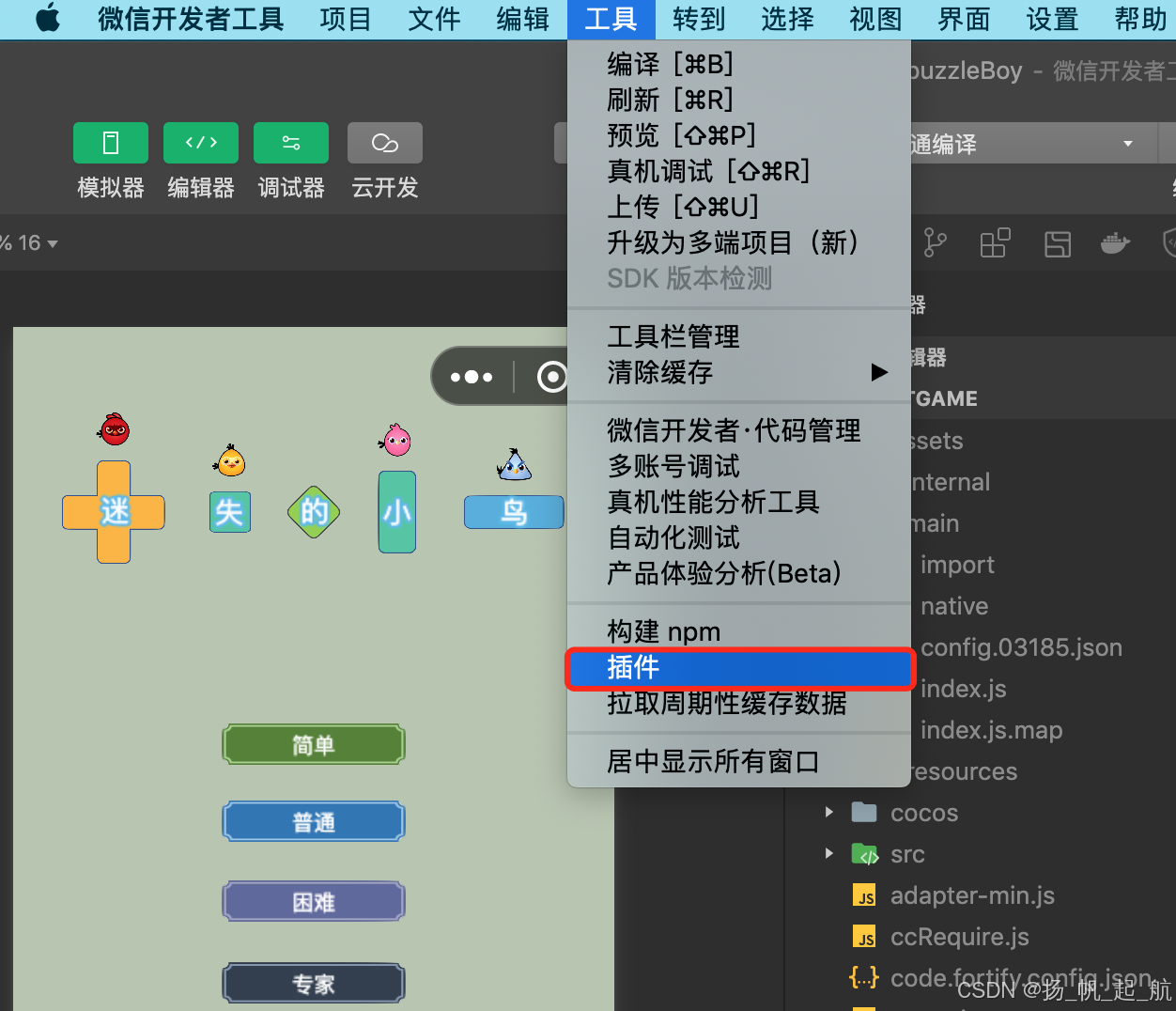Open the 云开发 cloud development button

point(385,143)
